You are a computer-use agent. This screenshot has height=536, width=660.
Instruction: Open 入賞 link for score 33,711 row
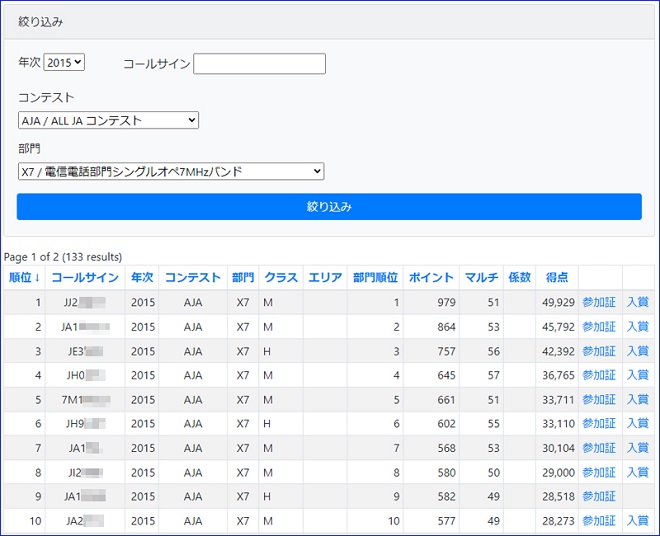638,400
